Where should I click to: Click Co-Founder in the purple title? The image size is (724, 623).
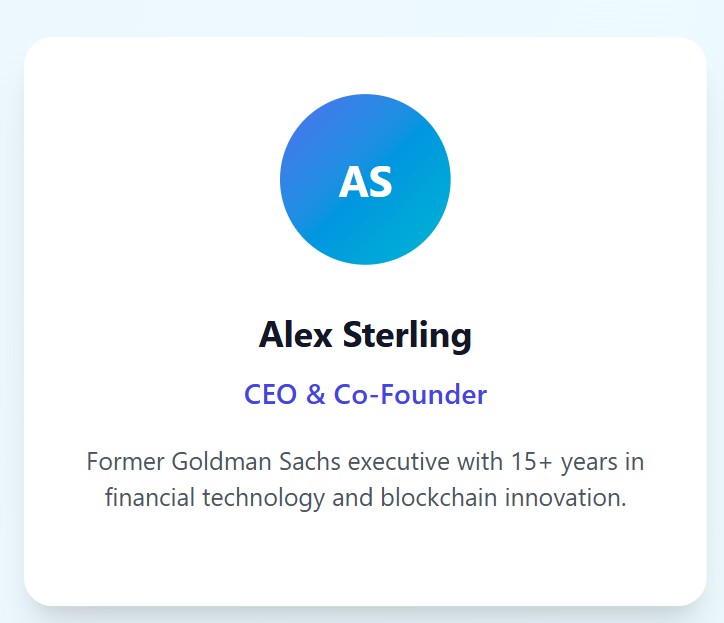pos(410,394)
